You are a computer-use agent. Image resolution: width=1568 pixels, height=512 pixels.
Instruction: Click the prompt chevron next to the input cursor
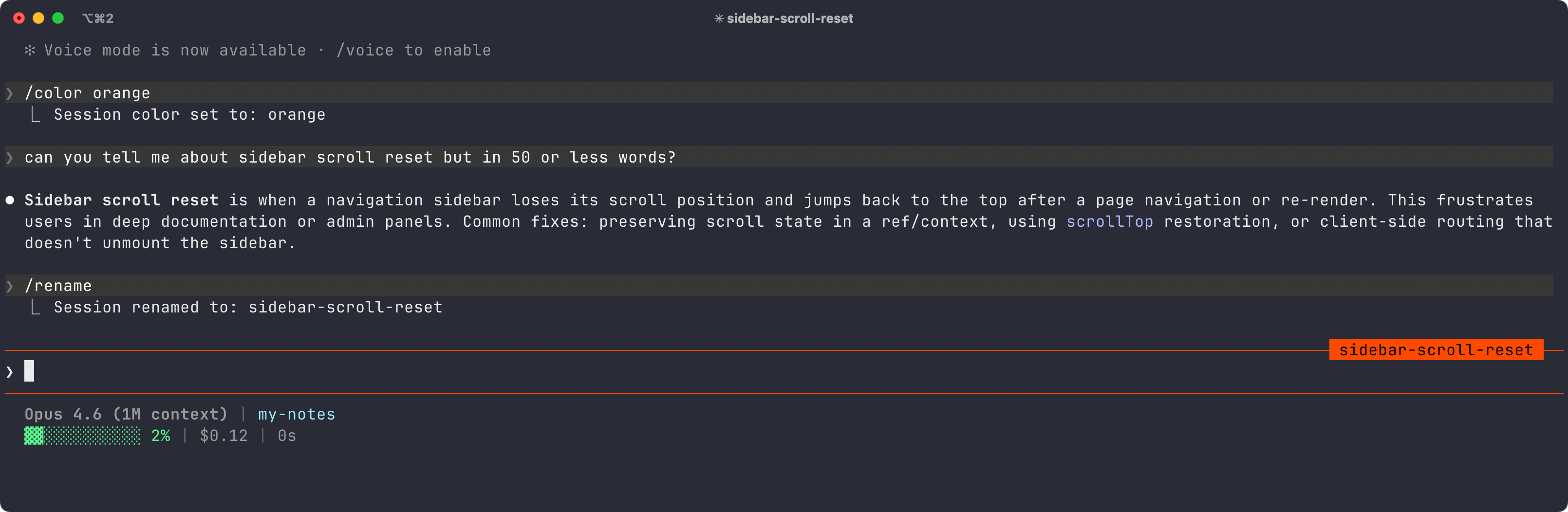pos(9,371)
